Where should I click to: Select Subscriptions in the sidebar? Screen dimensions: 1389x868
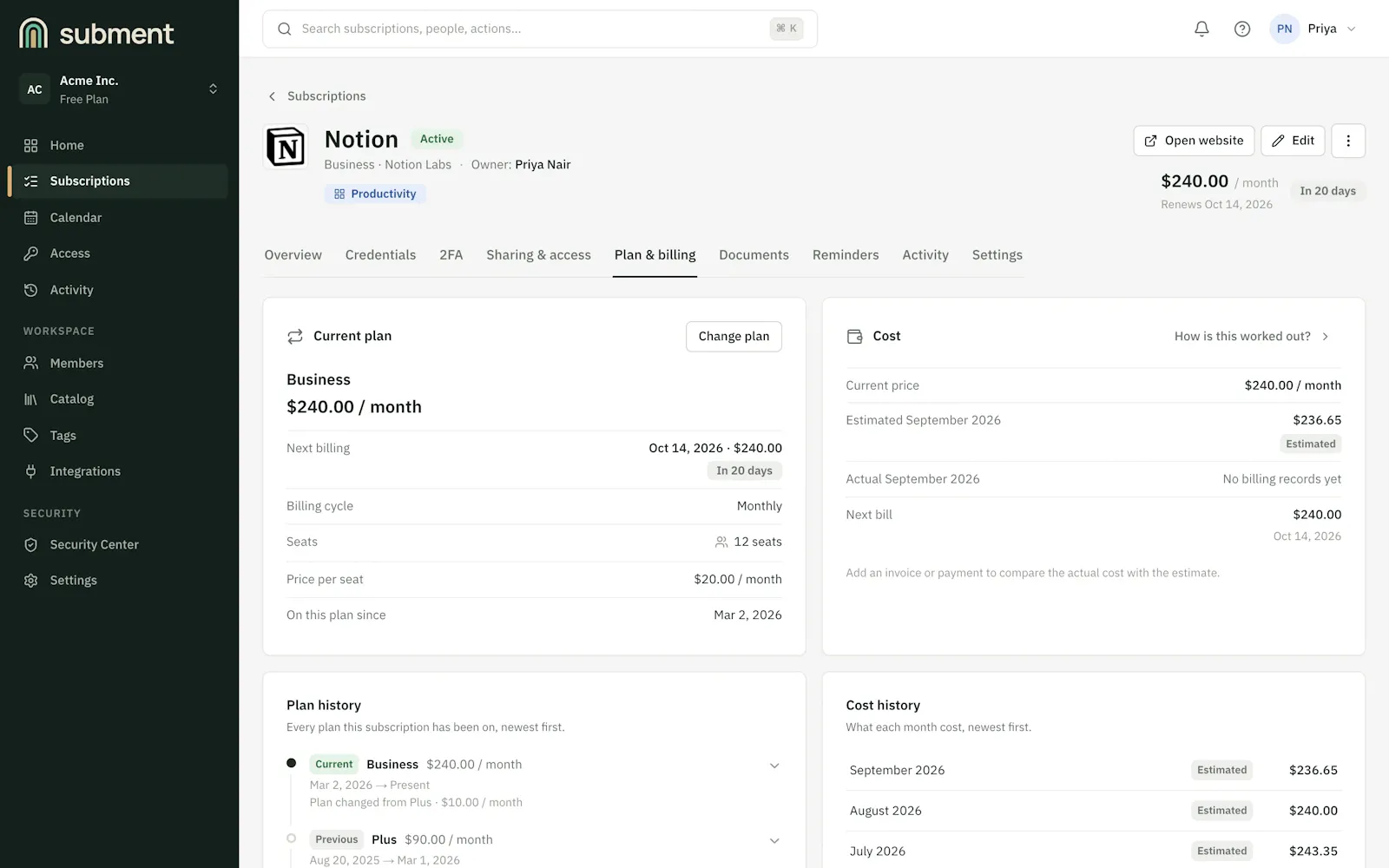(118, 181)
